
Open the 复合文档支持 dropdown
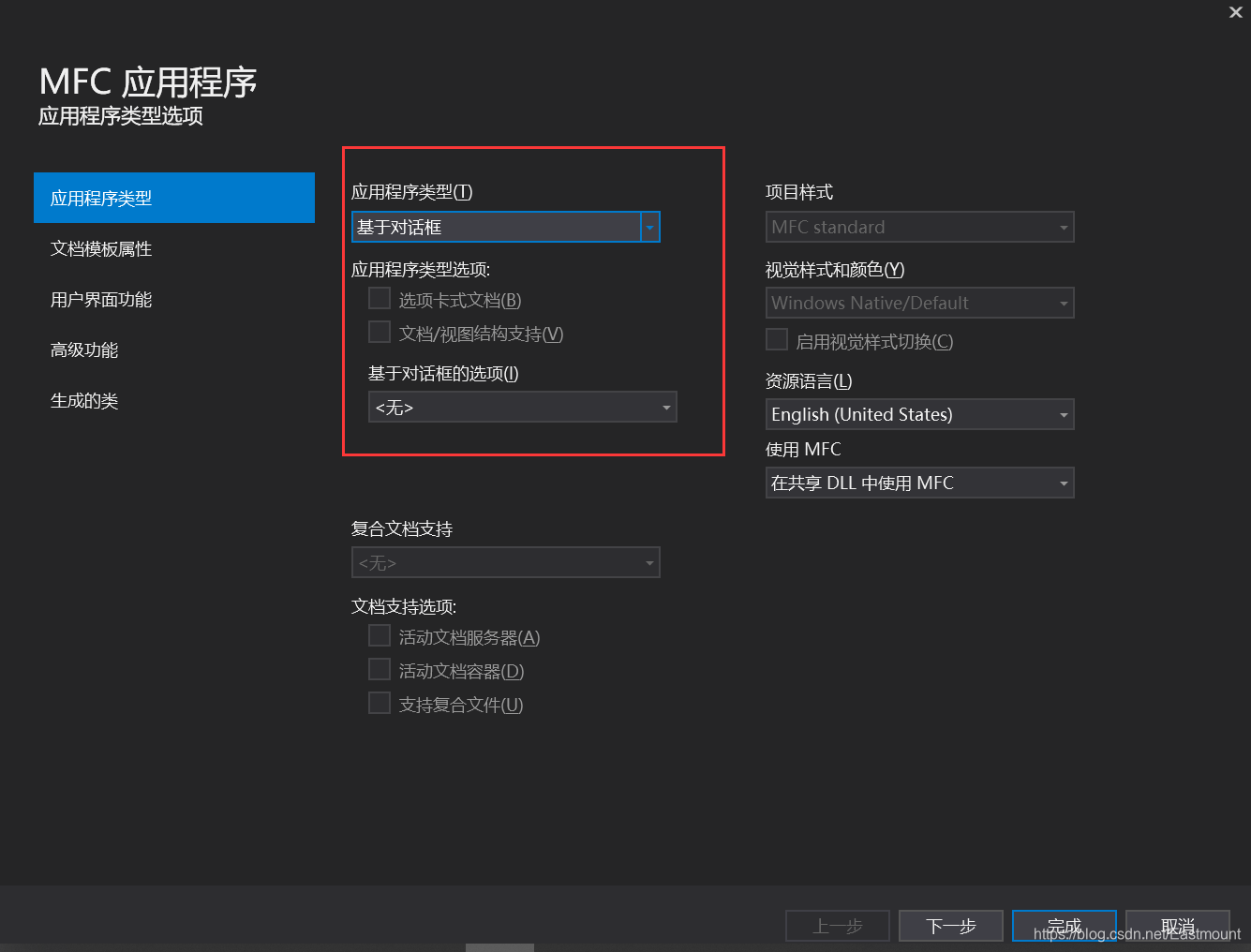point(506,562)
